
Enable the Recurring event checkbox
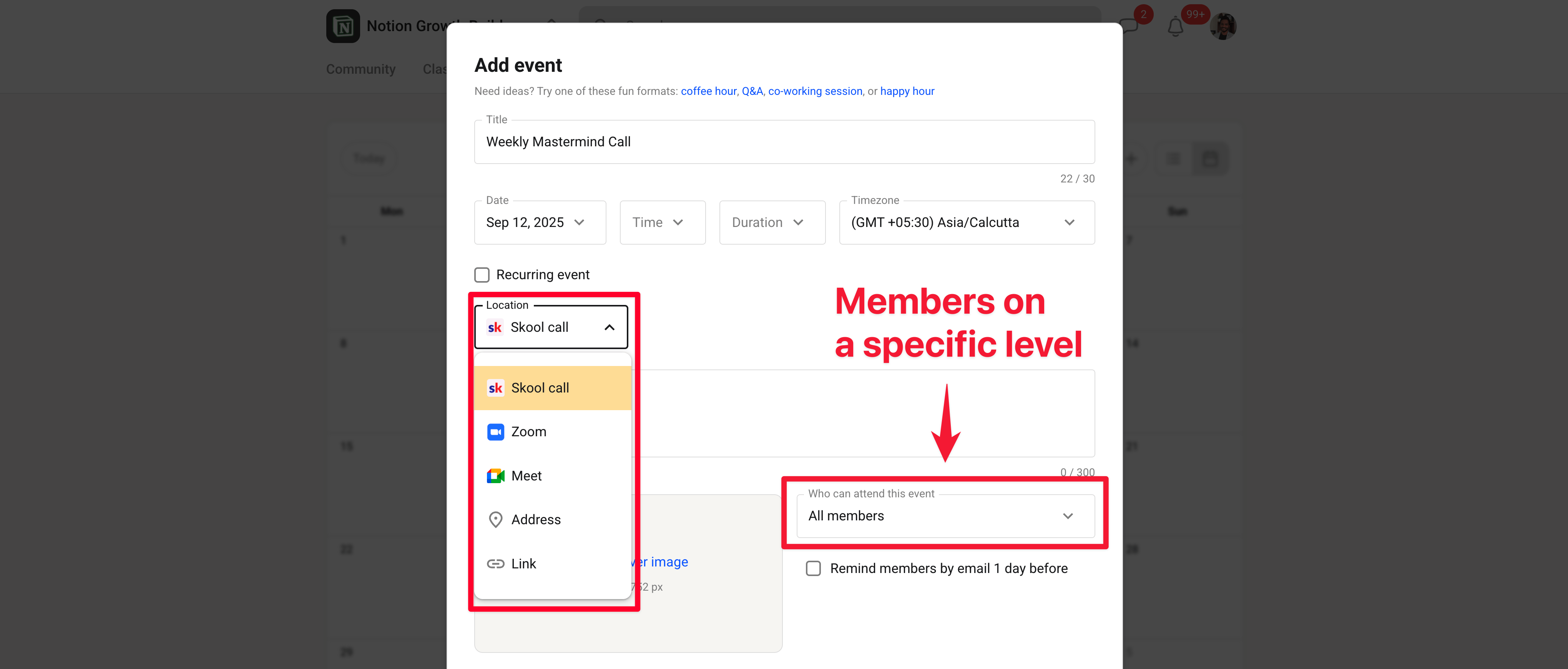coord(482,275)
